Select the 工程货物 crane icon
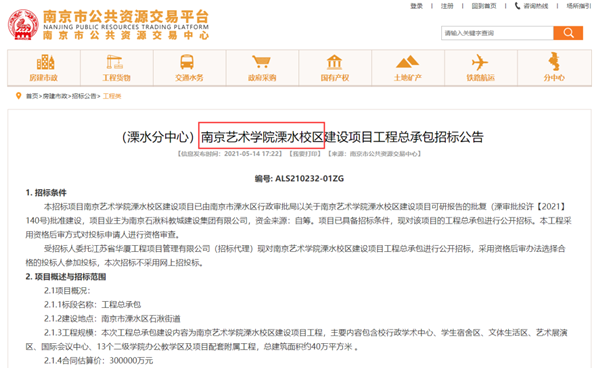Image resolution: width=600 pixels, height=368 pixels. [x=117, y=68]
